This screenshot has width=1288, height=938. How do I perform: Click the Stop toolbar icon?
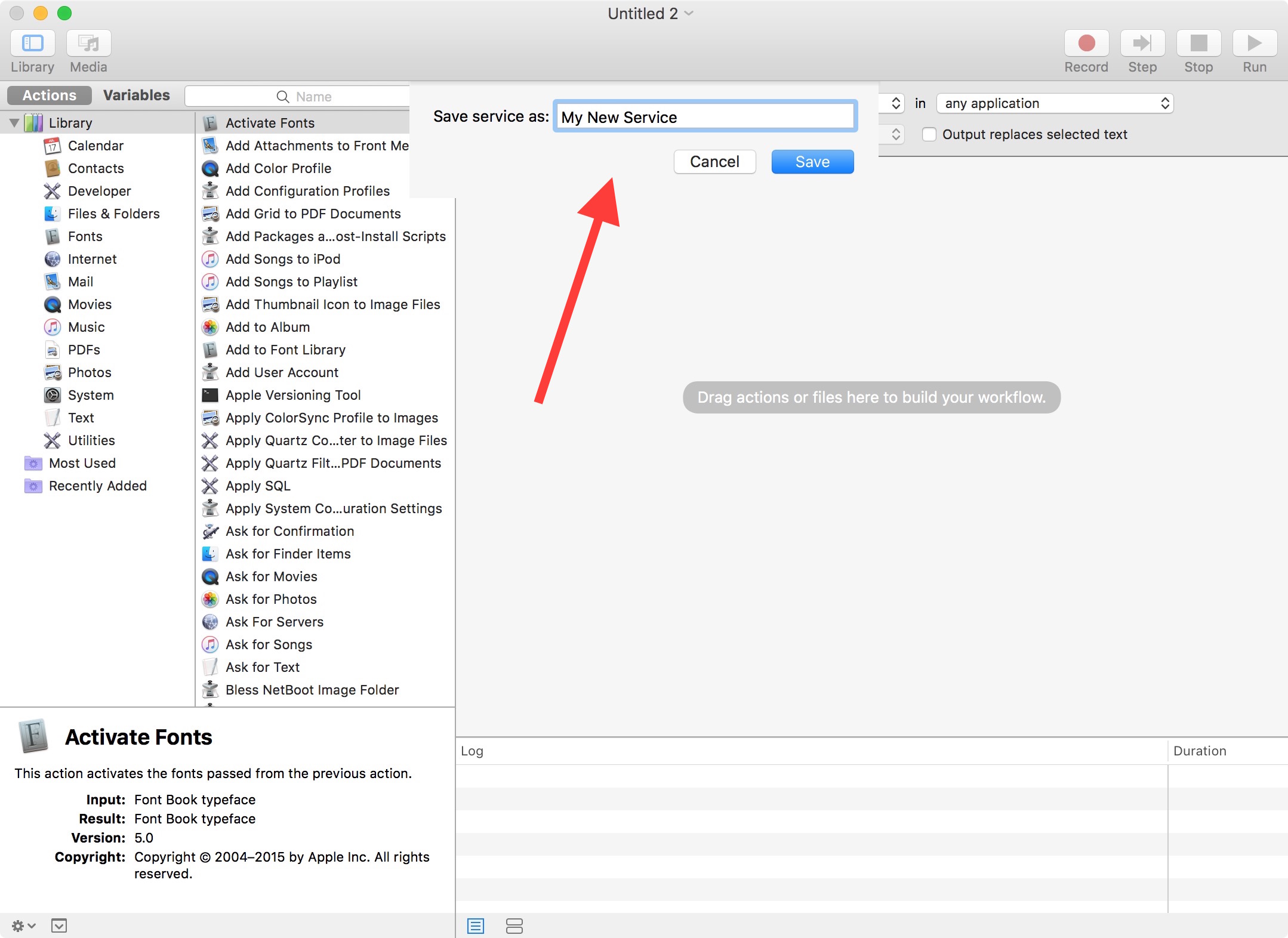[1198, 43]
